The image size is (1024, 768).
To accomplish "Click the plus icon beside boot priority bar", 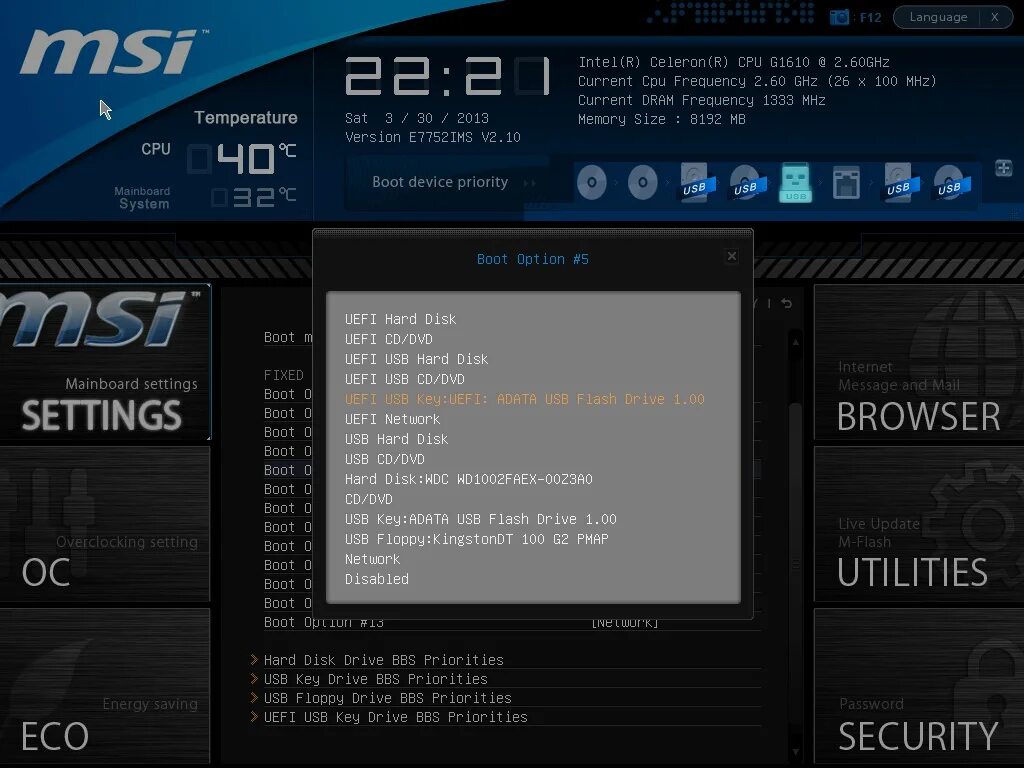I will pyautogui.click(x=1004, y=168).
